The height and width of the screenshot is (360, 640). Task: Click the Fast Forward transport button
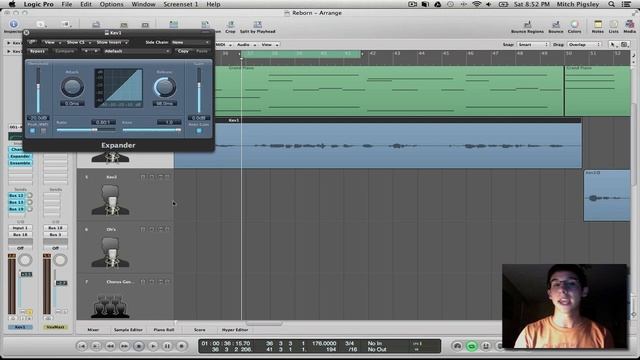point(124,346)
